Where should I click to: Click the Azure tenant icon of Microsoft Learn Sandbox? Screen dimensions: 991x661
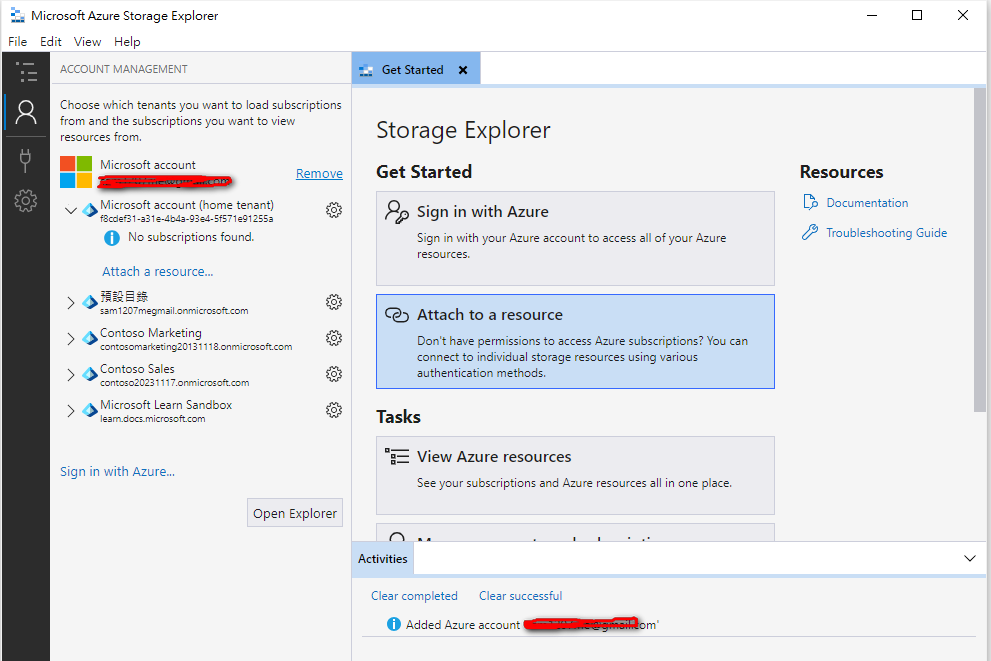(x=90, y=411)
